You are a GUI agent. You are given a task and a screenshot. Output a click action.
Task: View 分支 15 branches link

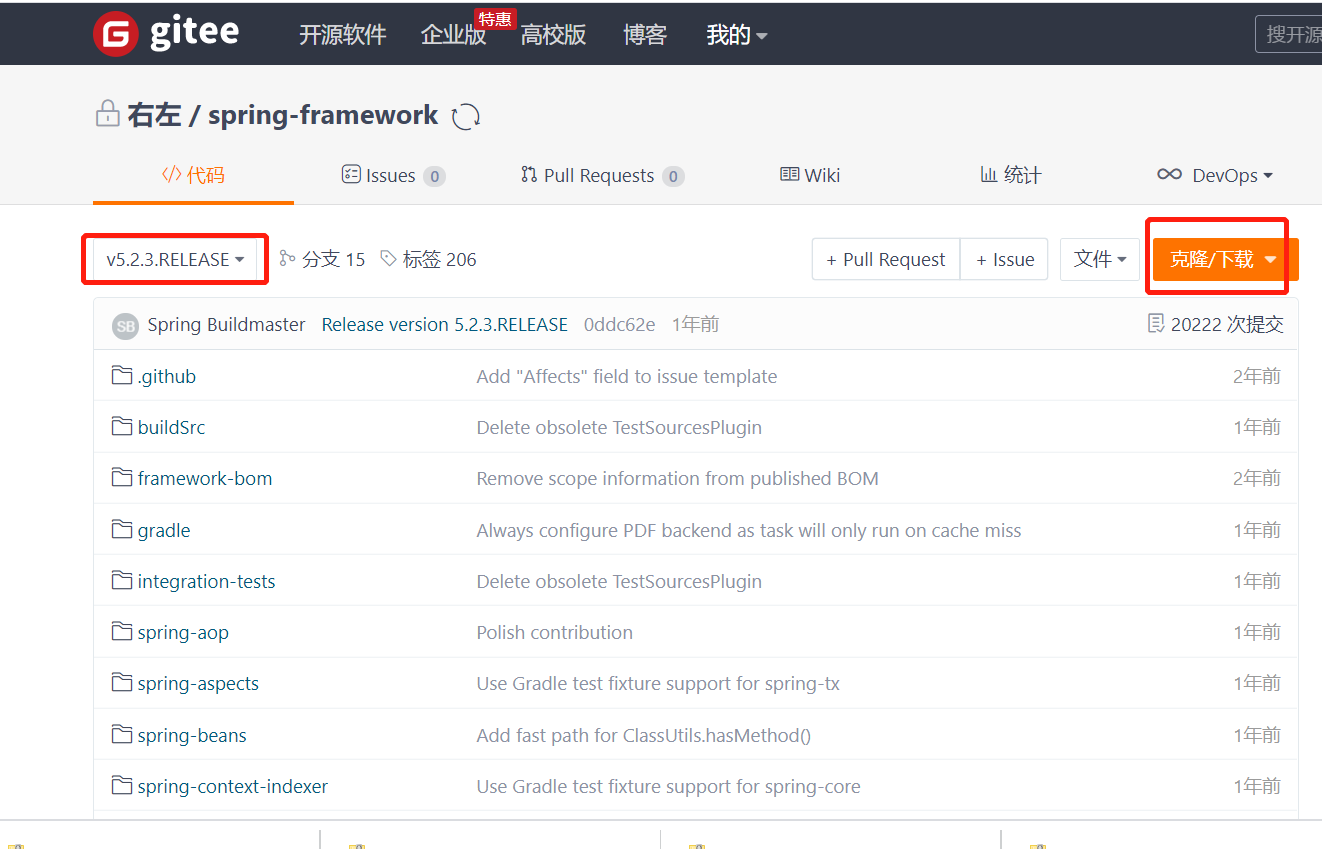(x=322, y=259)
